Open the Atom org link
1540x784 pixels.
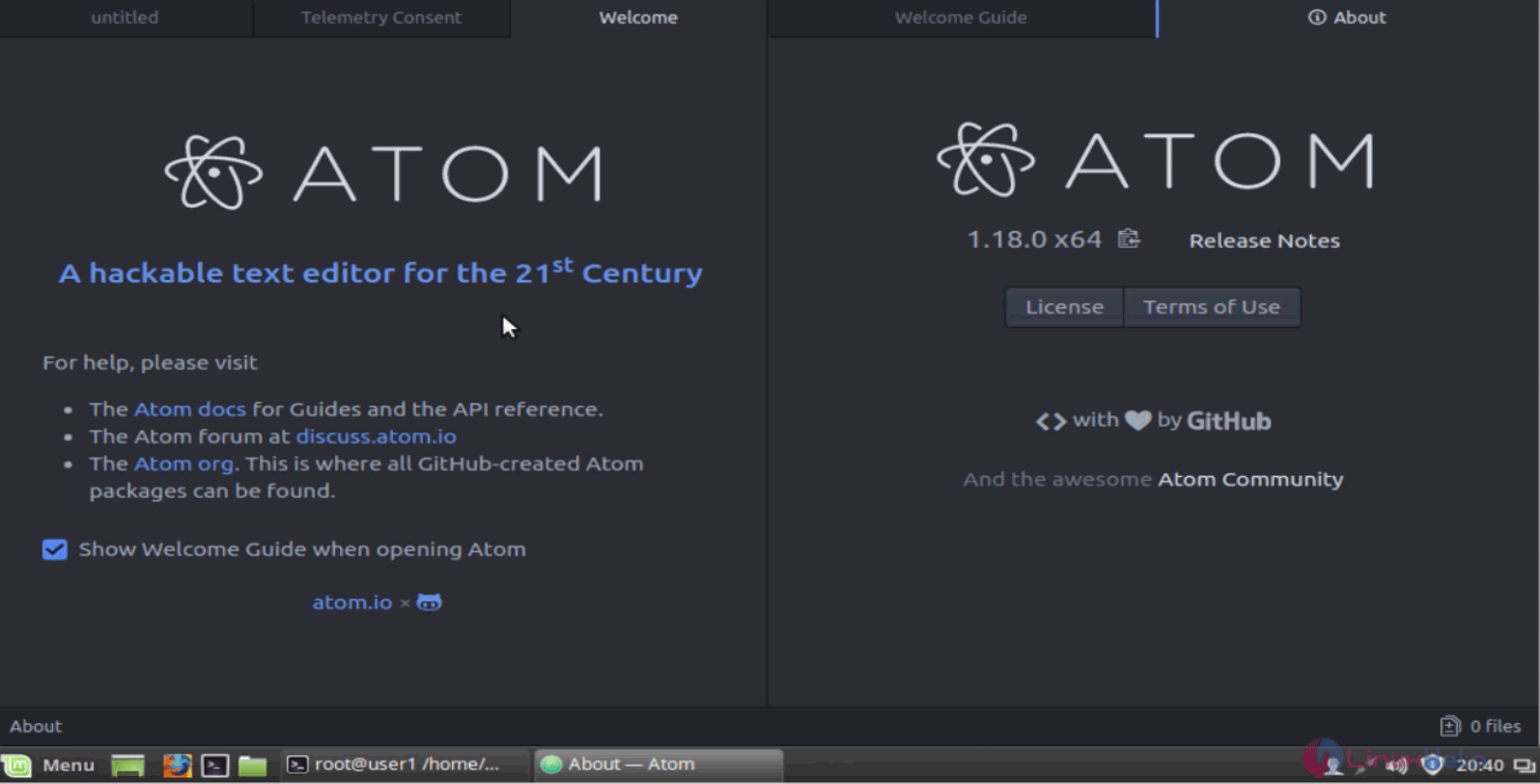(x=183, y=463)
